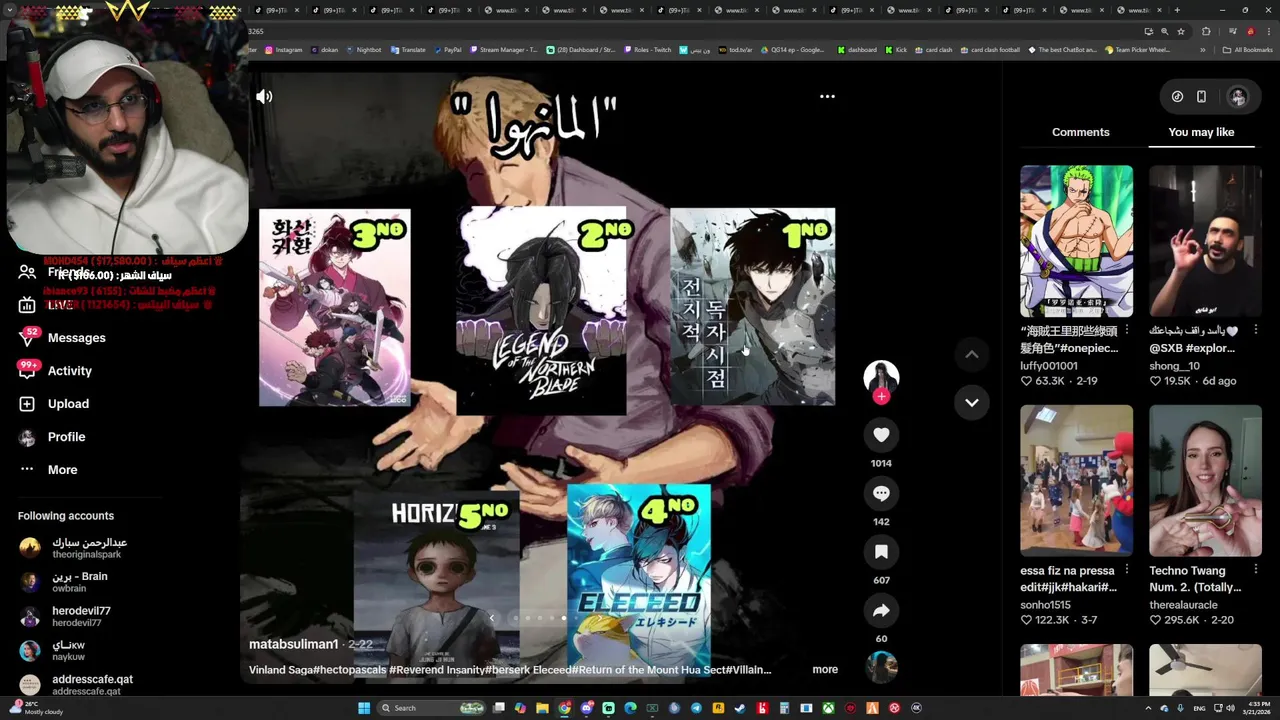
Task: Click the phone app icon at the top right
Action: coord(1201,97)
